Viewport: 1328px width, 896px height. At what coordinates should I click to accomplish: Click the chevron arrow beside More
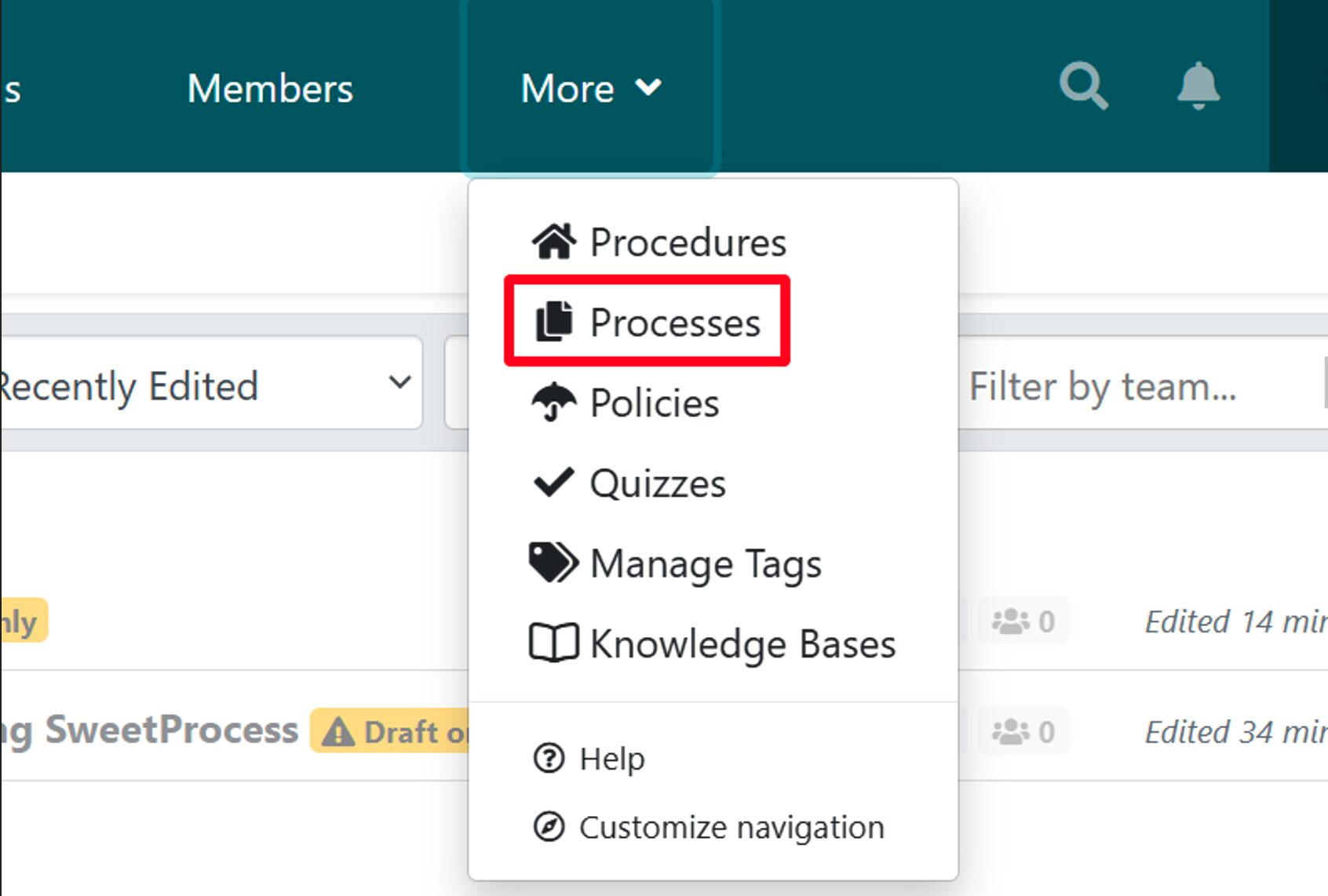pos(649,87)
